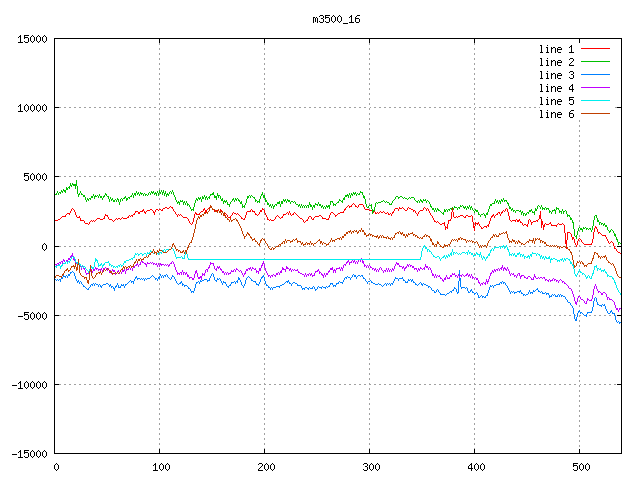Pick the "line 5" legend label
Image resolution: width=640 pixels, height=480 pixels.
[557, 101]
